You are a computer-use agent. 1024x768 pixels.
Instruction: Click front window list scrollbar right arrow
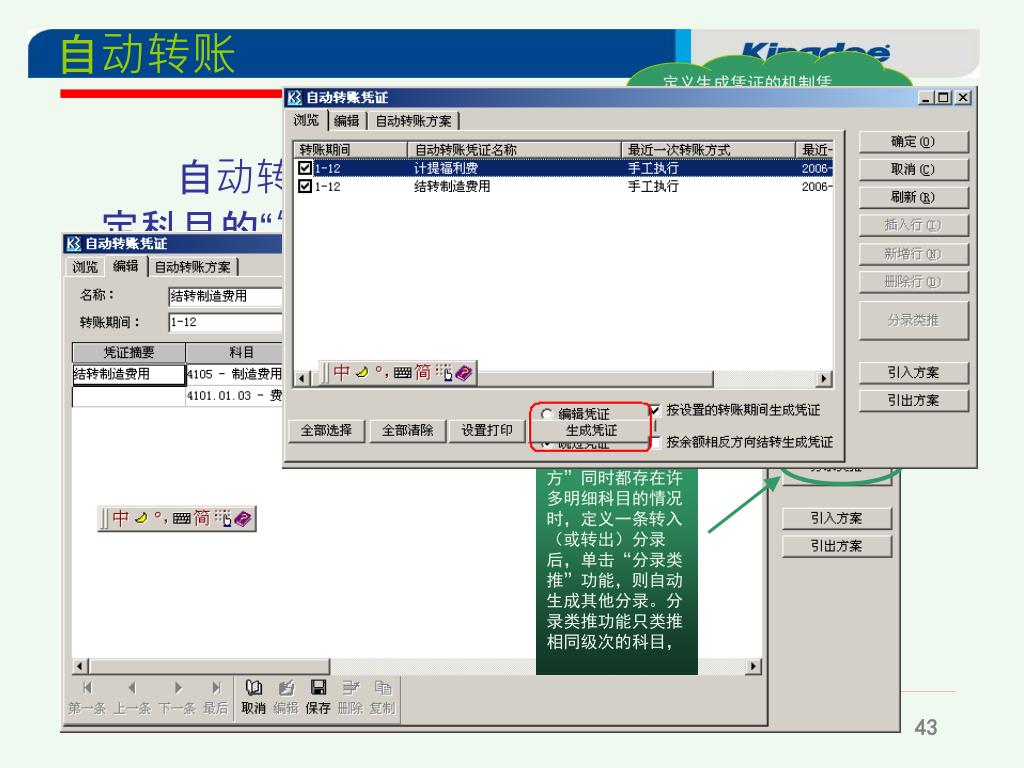click(824, 379)
